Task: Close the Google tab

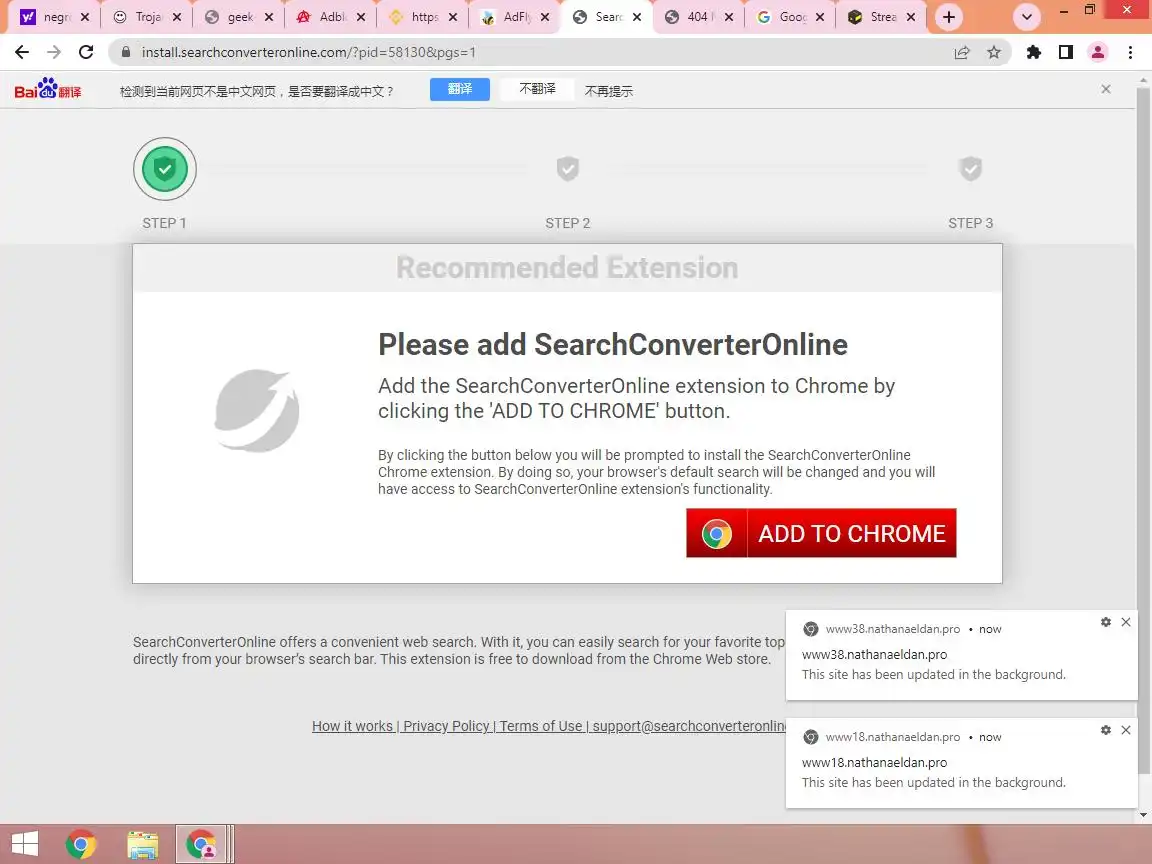Action: pyautogui.click(x=820, y=17)
